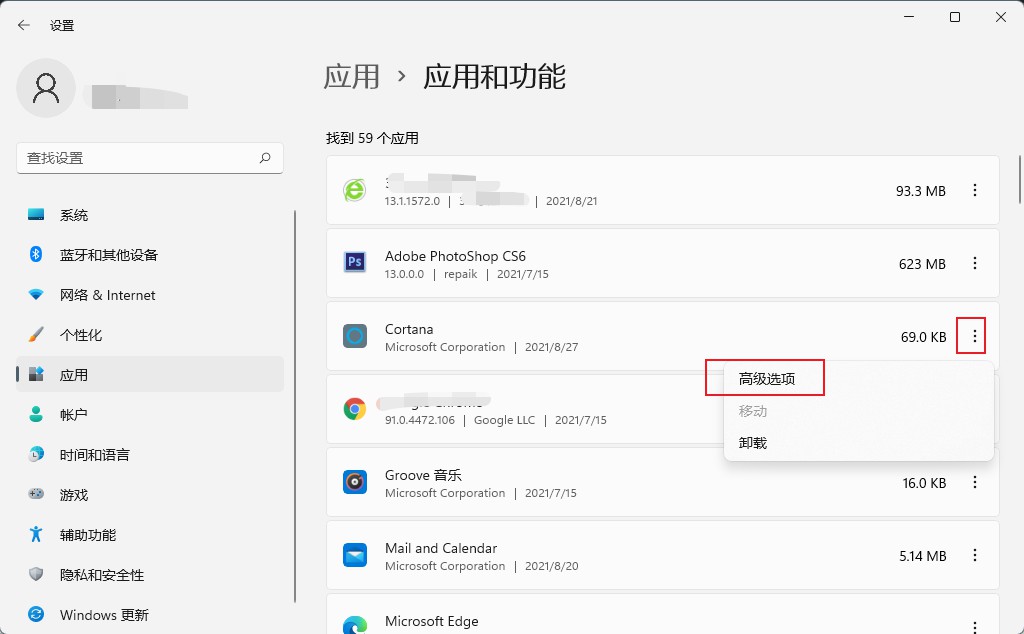This screenshot has width=1024, height=634.
Task: Click the back arrow in Settings
Action: [24, 25]
